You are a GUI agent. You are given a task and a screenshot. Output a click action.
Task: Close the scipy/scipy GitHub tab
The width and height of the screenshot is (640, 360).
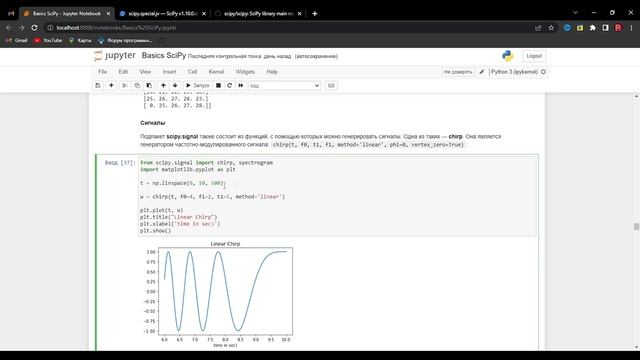tap(300, 13)
